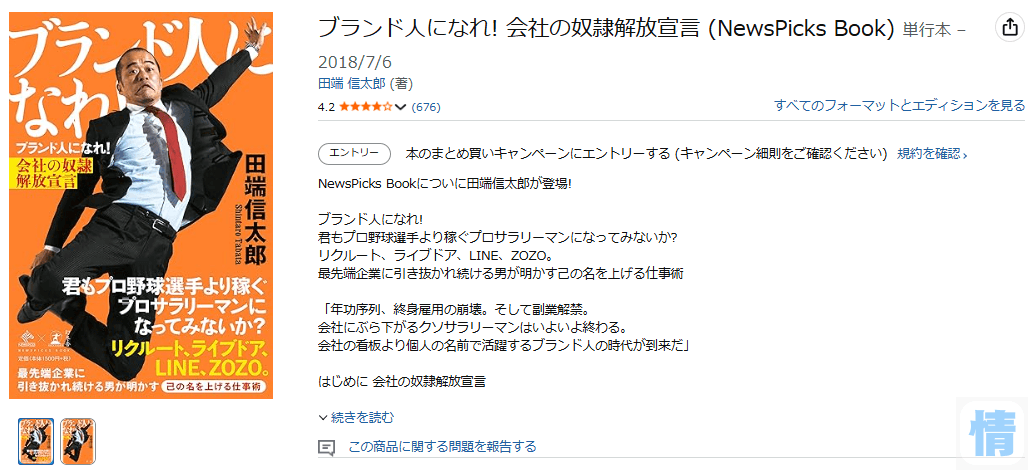Open the 676 reviews count link

click(426, 107)
